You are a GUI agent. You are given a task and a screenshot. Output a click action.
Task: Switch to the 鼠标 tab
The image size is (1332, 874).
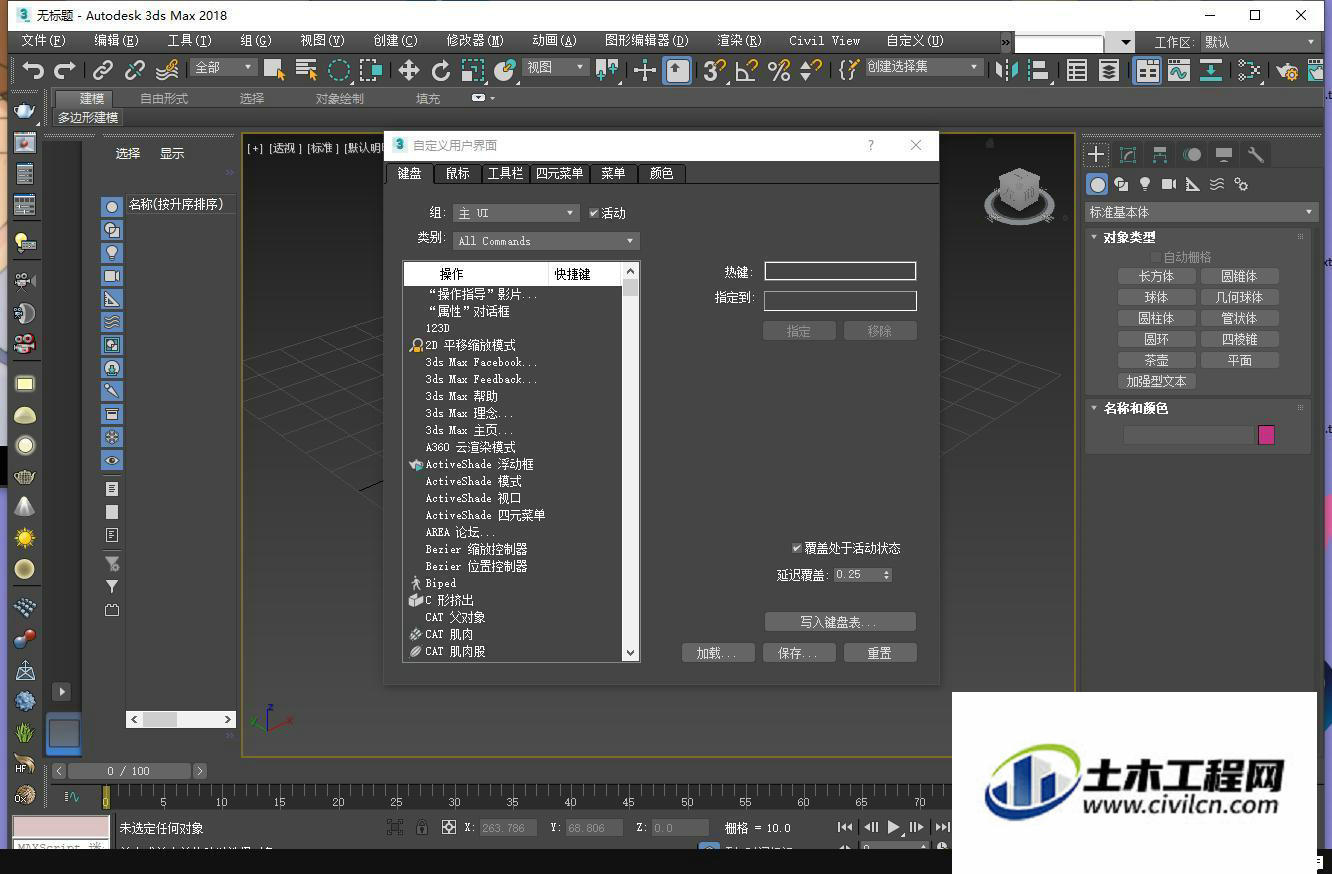[x=457, y=173]
